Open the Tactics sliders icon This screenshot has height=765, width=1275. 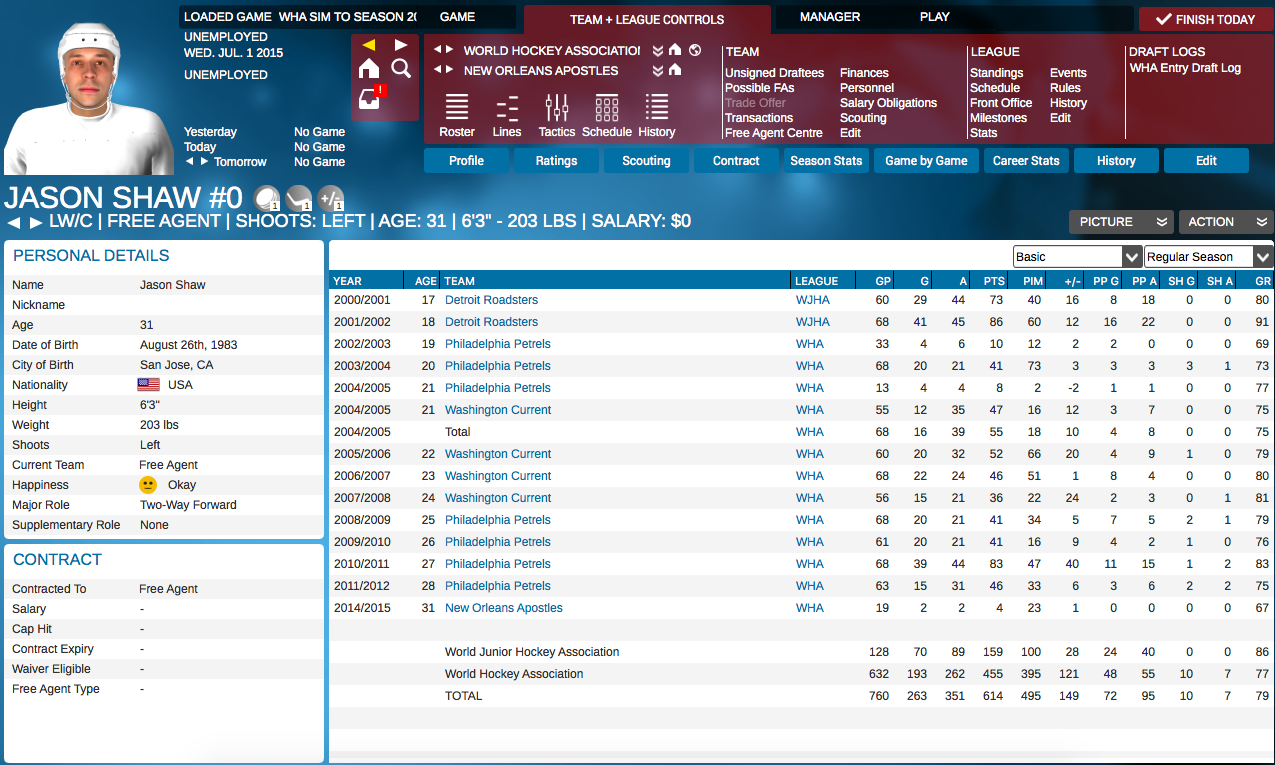[556, 115]
